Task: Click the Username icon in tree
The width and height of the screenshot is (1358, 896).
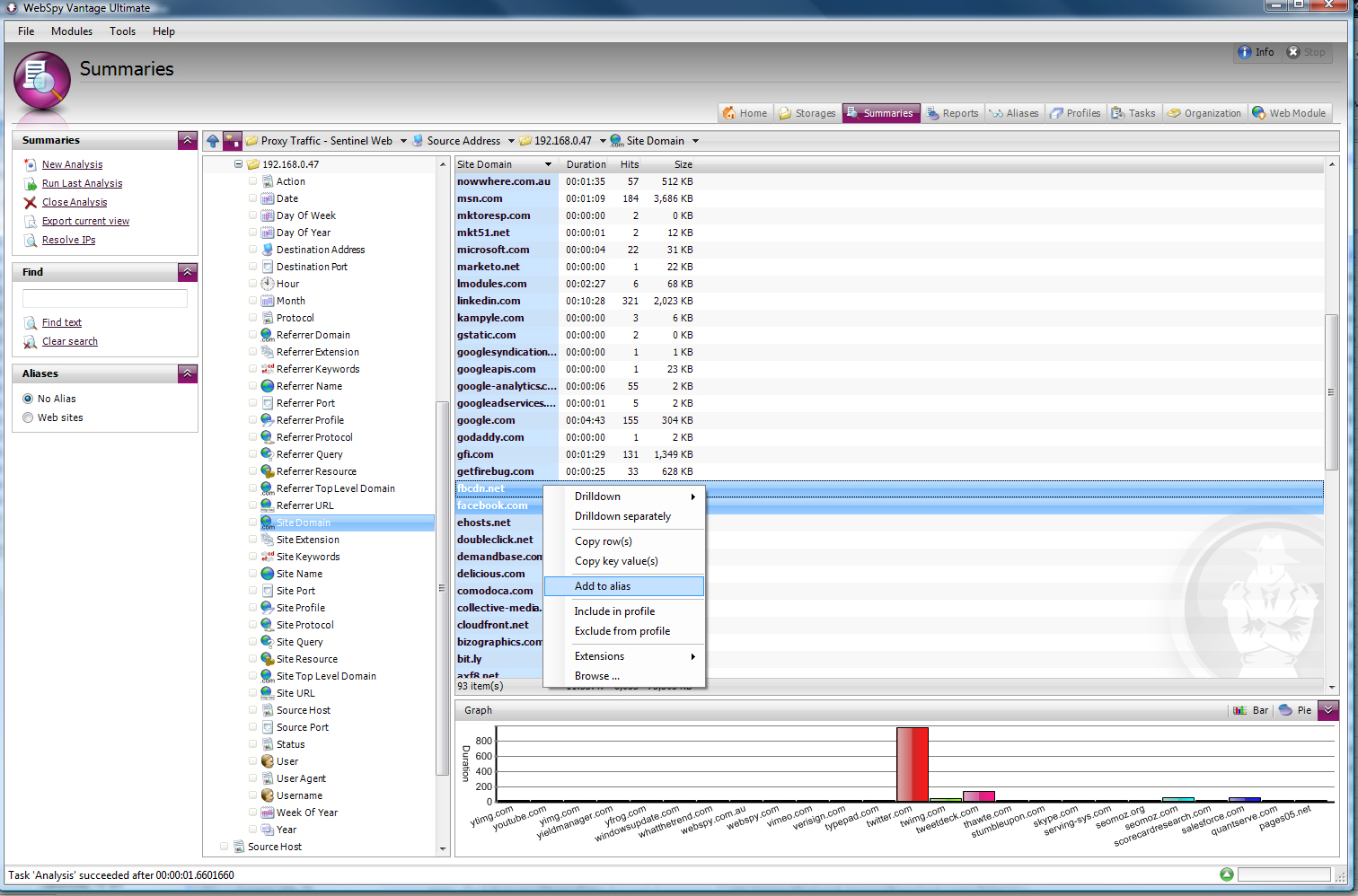Action: pyautogui.click(x=268, y=795)
